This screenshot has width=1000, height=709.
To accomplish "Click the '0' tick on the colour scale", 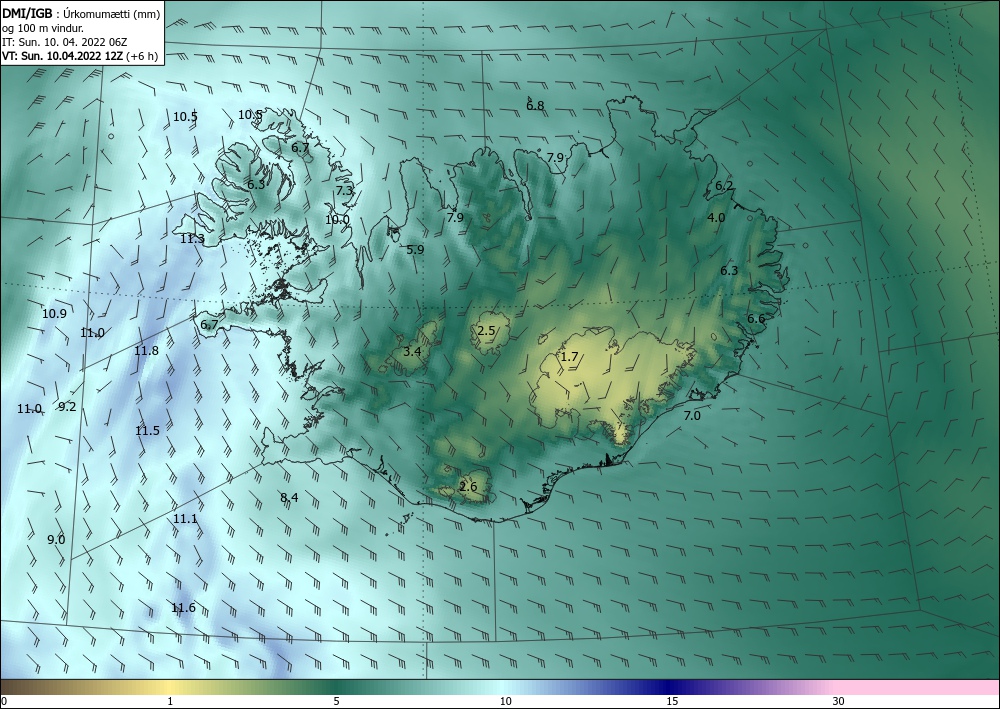I will [x=4, y=701].
